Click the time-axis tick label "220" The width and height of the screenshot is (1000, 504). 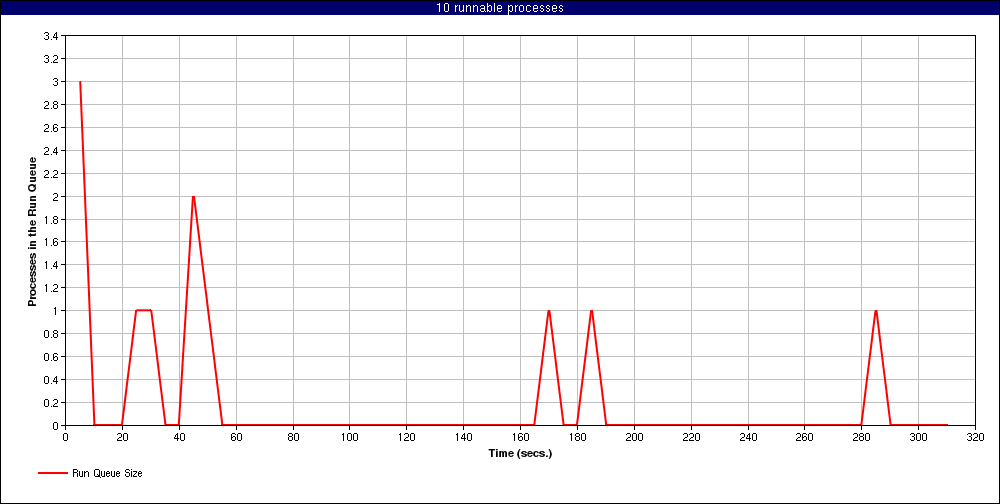[x=691, y=437]
